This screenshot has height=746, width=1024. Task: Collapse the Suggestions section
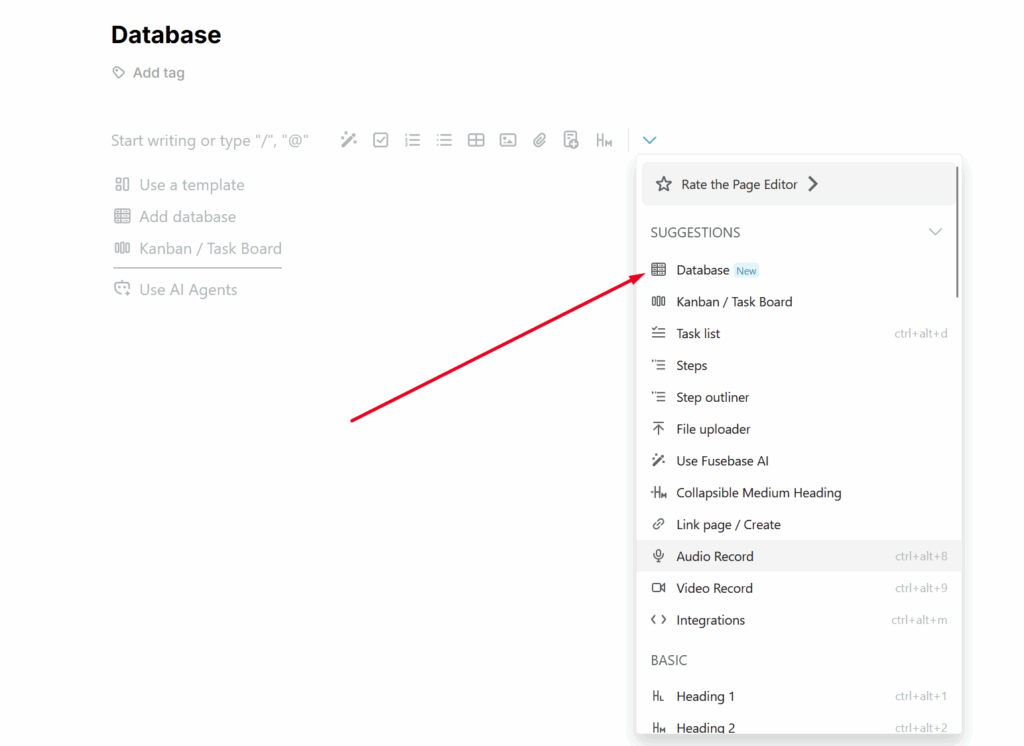935,232
